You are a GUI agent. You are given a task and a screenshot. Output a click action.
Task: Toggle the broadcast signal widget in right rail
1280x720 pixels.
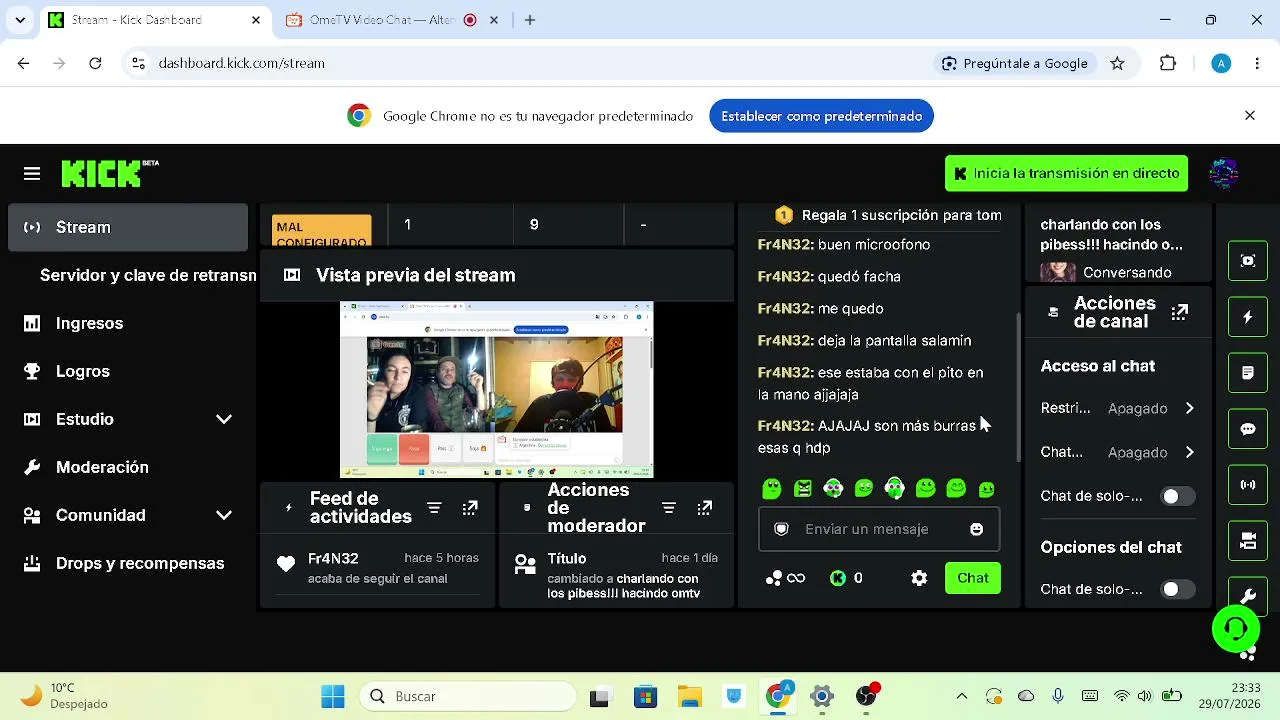(1248, 485)
